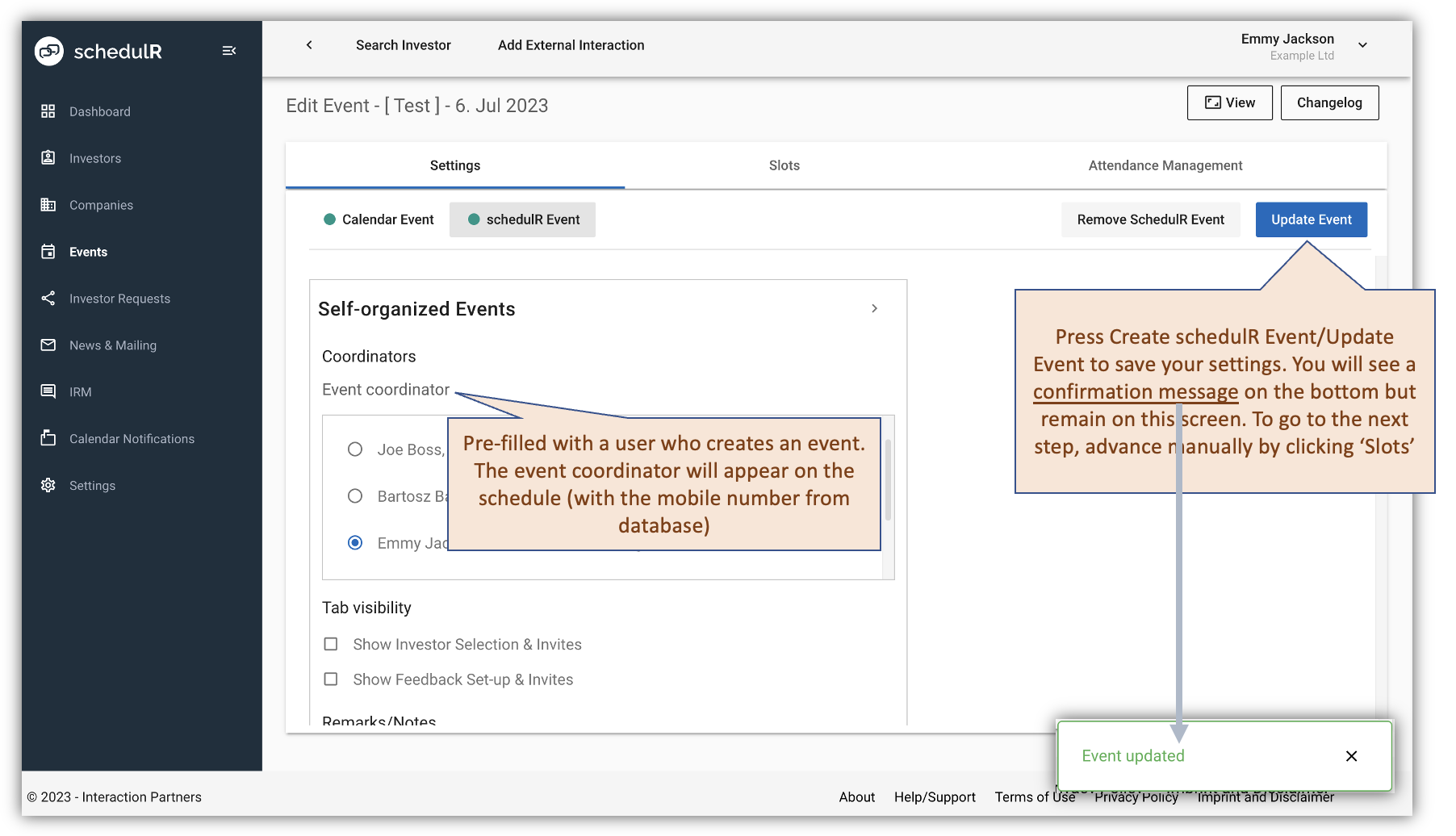Switch to the Slots tab
This screenshot has height=836, width=1456.
coord(784,165)
